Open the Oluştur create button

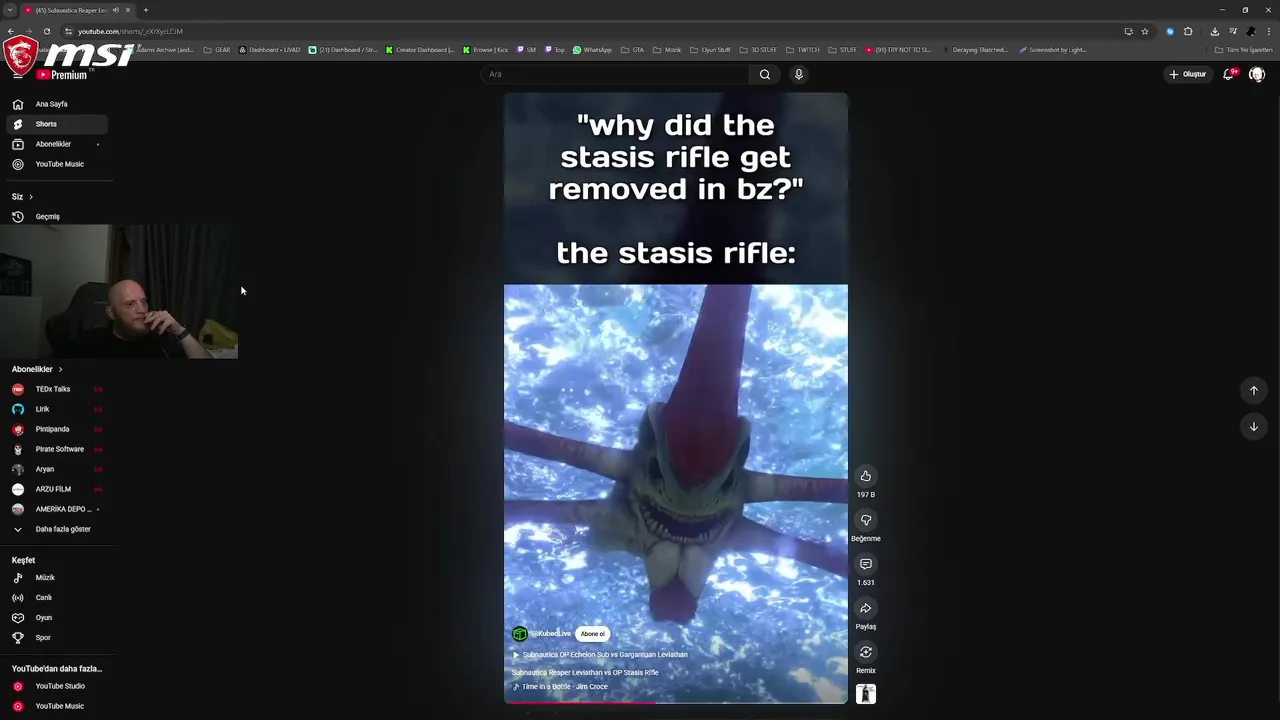click(x=1188, y=74)
